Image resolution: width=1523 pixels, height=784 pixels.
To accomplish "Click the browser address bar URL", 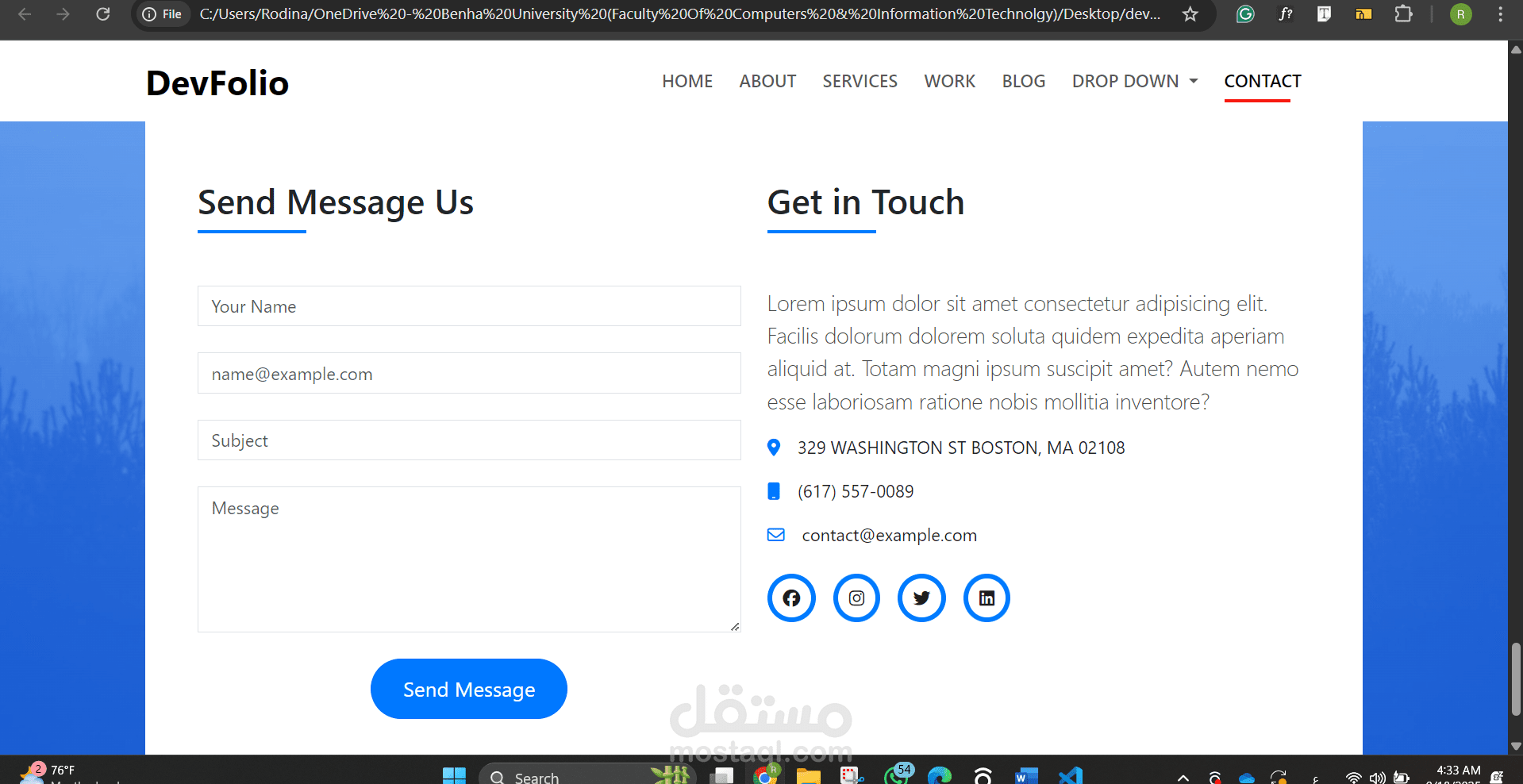I will [x=679, y=14].
